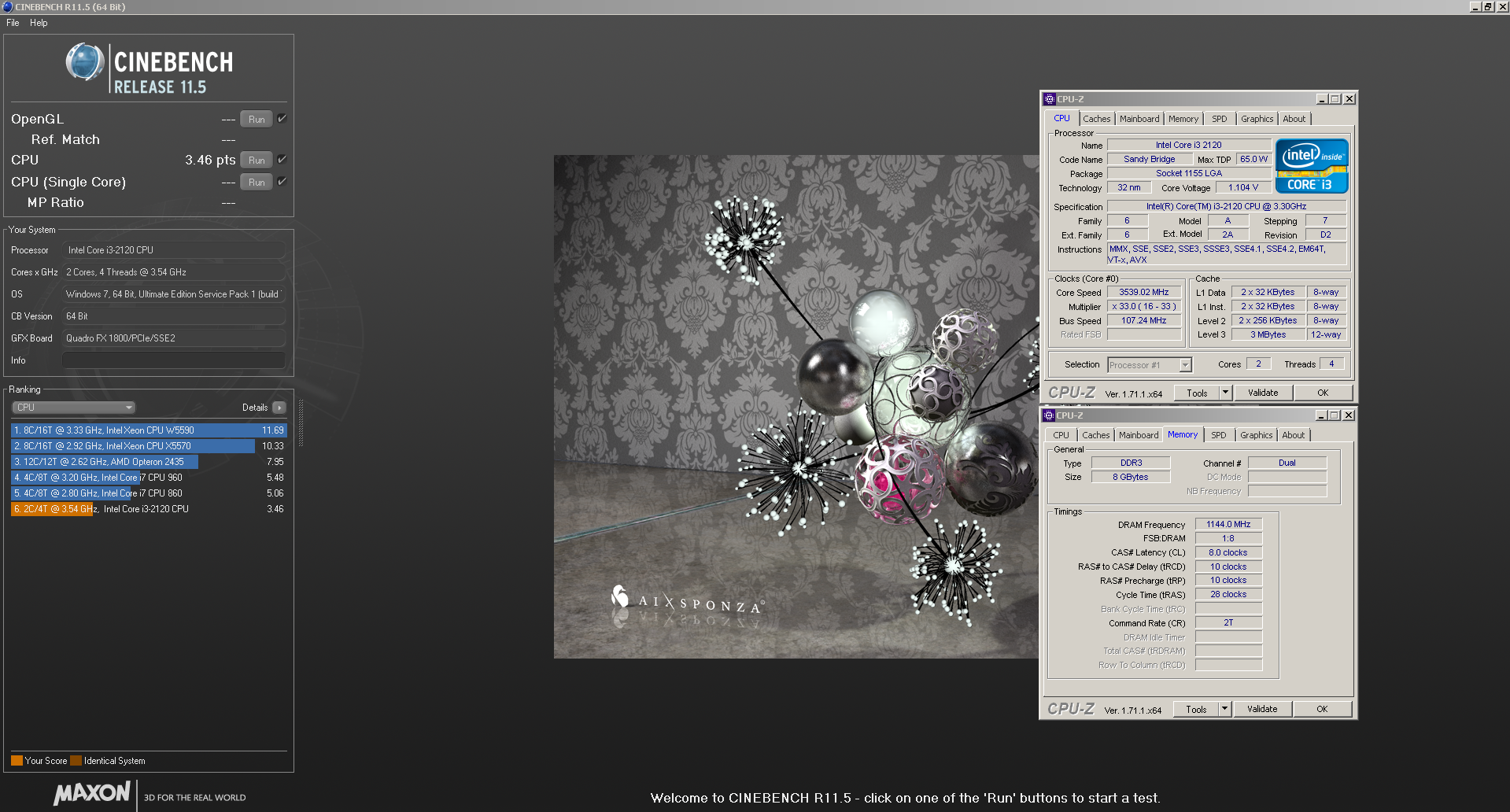Toggle the CPU Single Core checkbox
The image size is (1510, 812).
pos(282,182)
